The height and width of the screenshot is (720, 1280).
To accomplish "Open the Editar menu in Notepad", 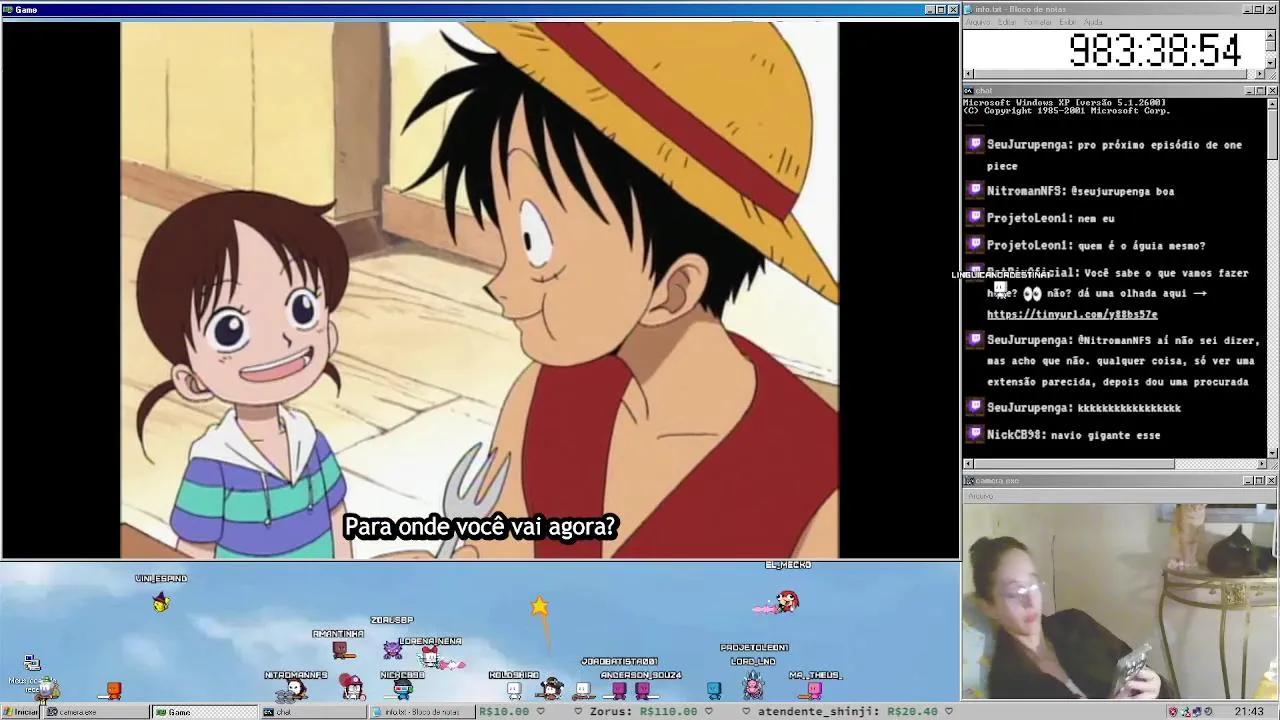I will pyautogui.click(x=1007, y=22).
